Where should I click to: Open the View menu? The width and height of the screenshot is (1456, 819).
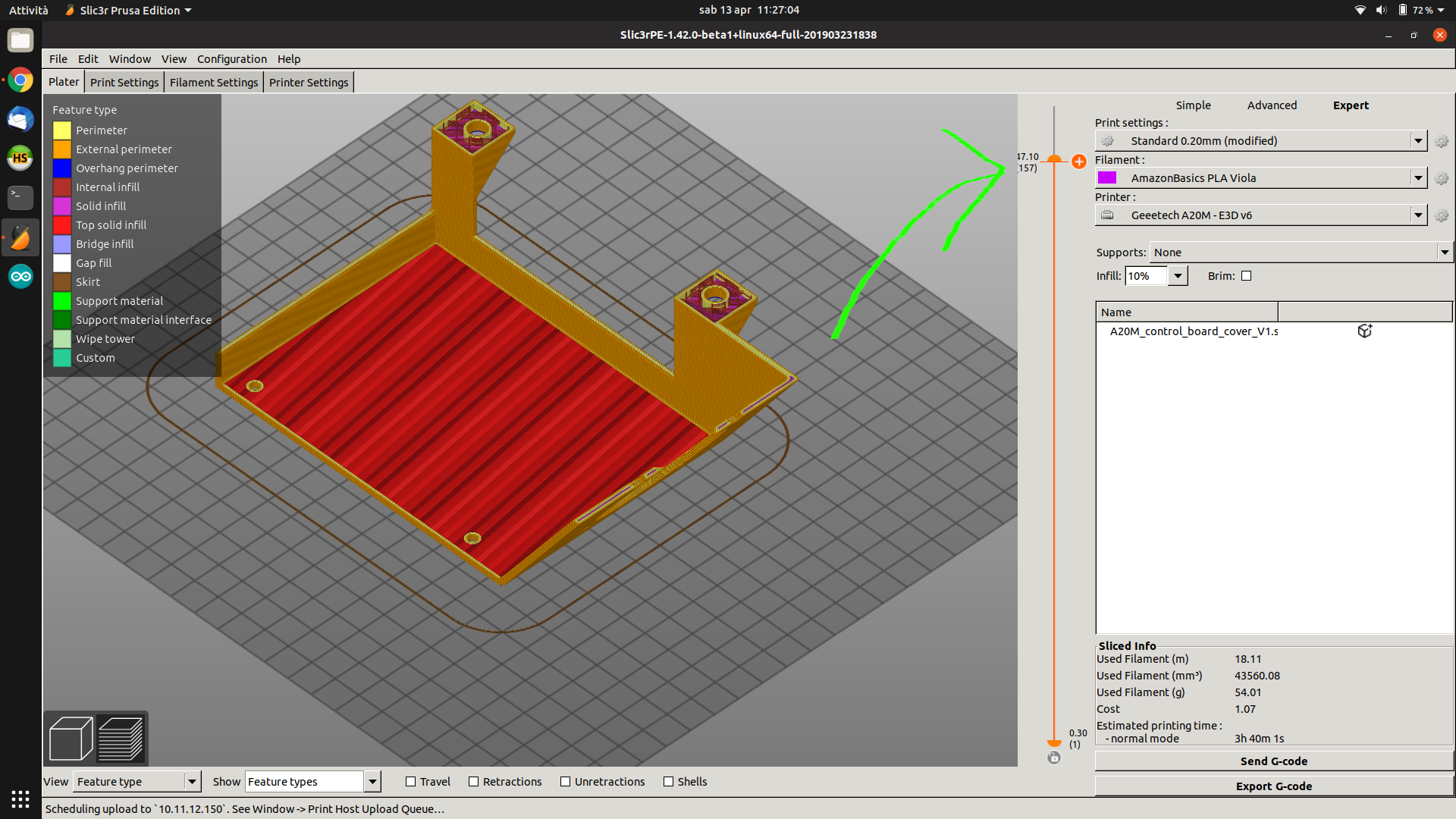click(x=174, y=59)
